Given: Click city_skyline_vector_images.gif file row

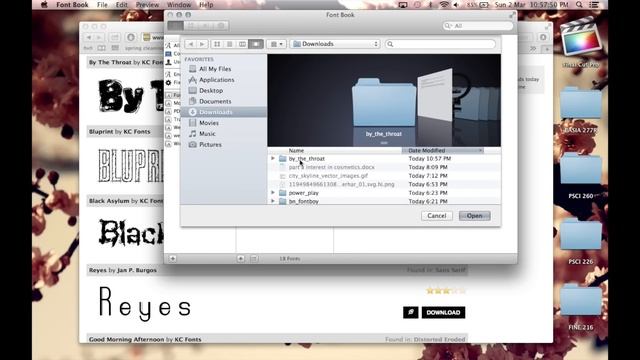Looking at the screenshot, I should click(384, 176).
